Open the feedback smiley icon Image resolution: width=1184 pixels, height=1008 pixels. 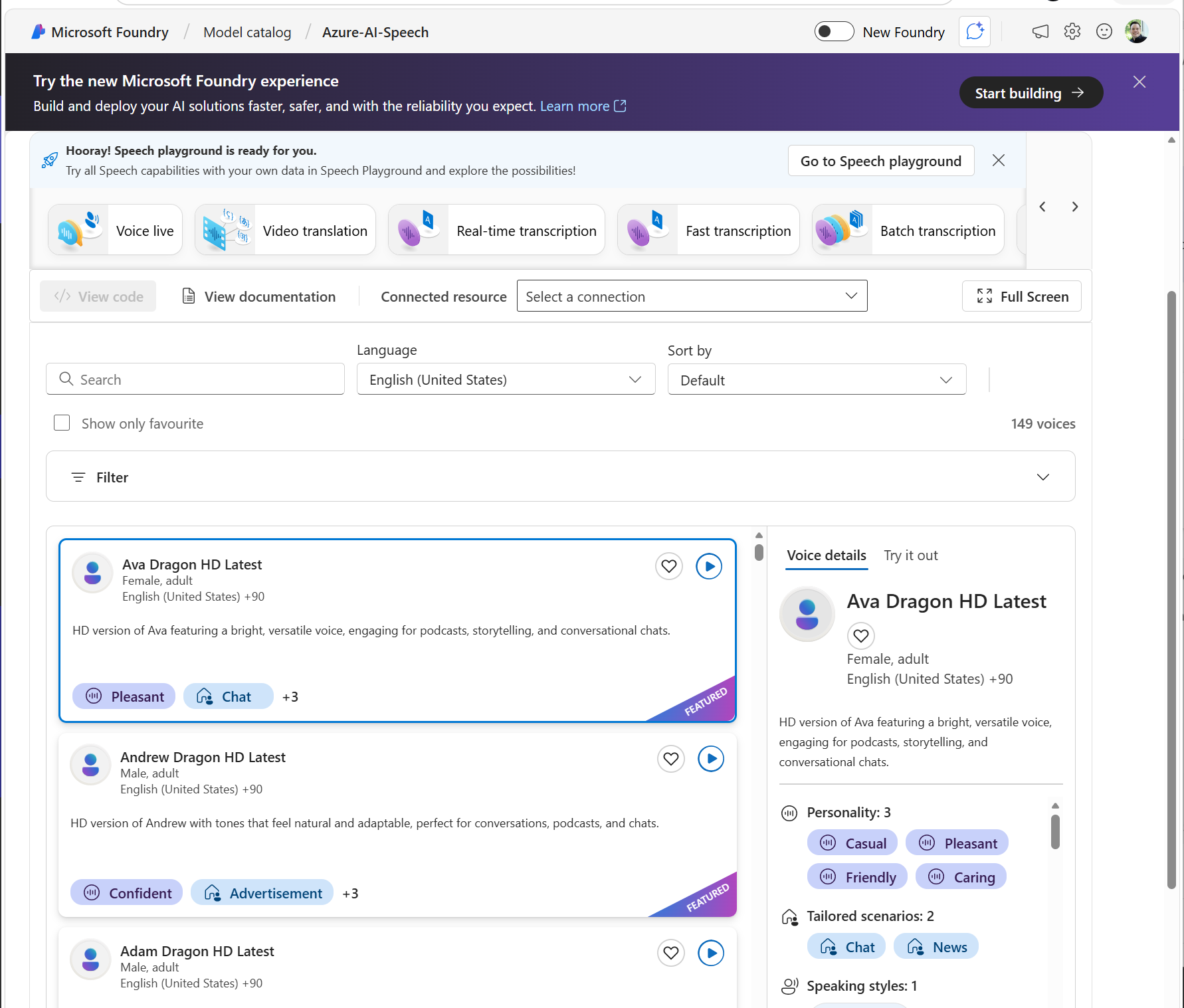[x=1104, y=31]
